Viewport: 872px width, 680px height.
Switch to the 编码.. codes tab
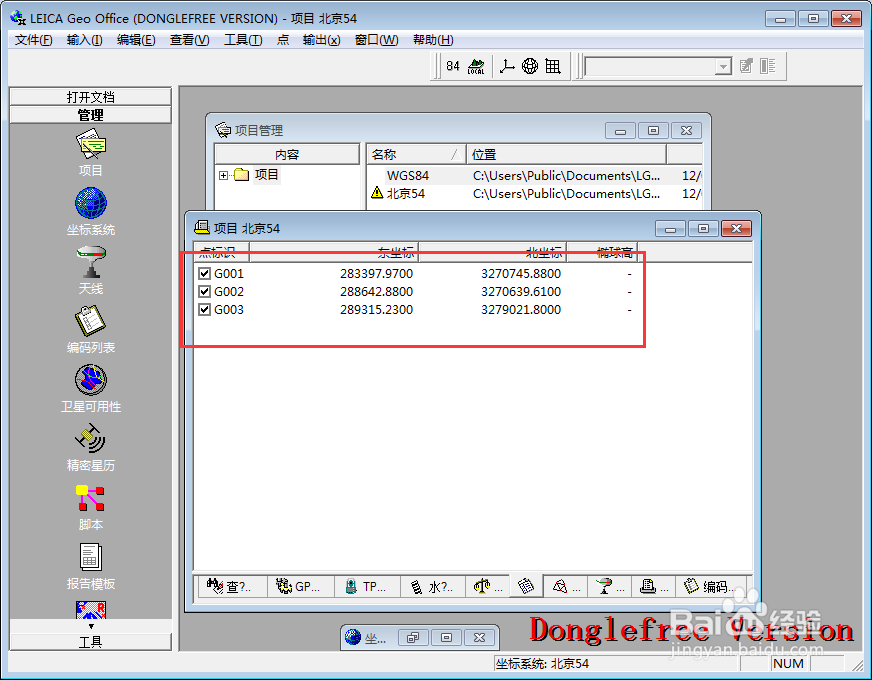click(711, 587)
